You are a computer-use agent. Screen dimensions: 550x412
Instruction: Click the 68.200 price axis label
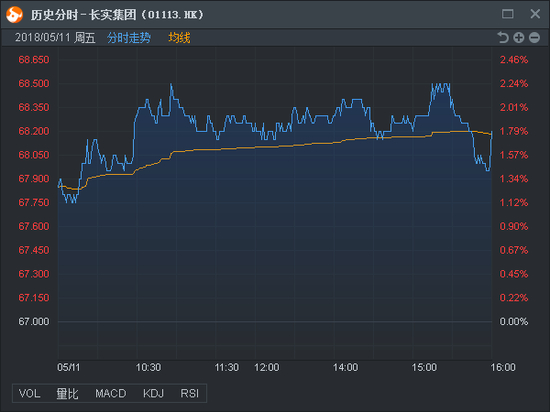[x=34, y=131]
